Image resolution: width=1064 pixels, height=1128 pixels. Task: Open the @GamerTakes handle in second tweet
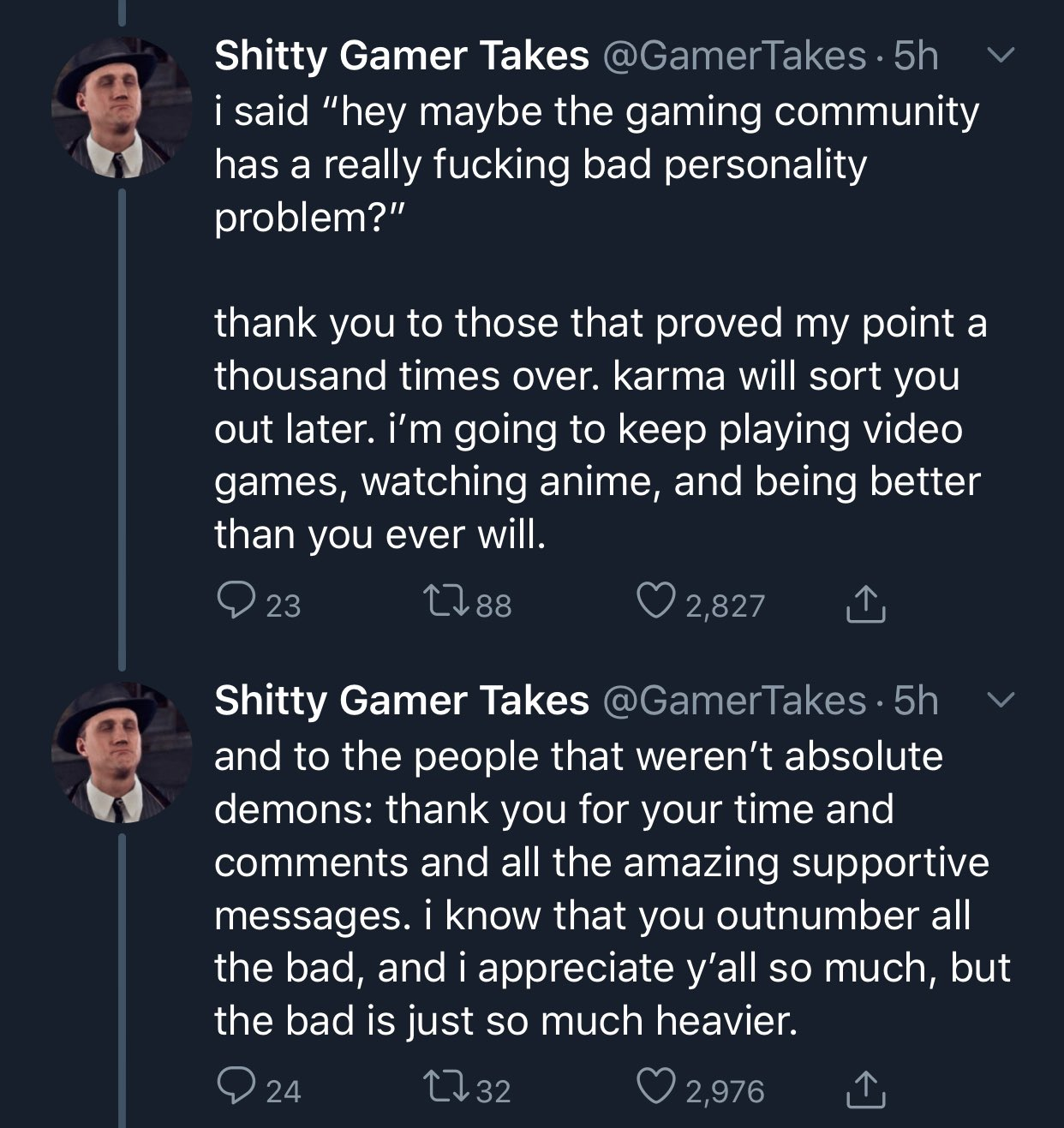click(x=735, y=701)
